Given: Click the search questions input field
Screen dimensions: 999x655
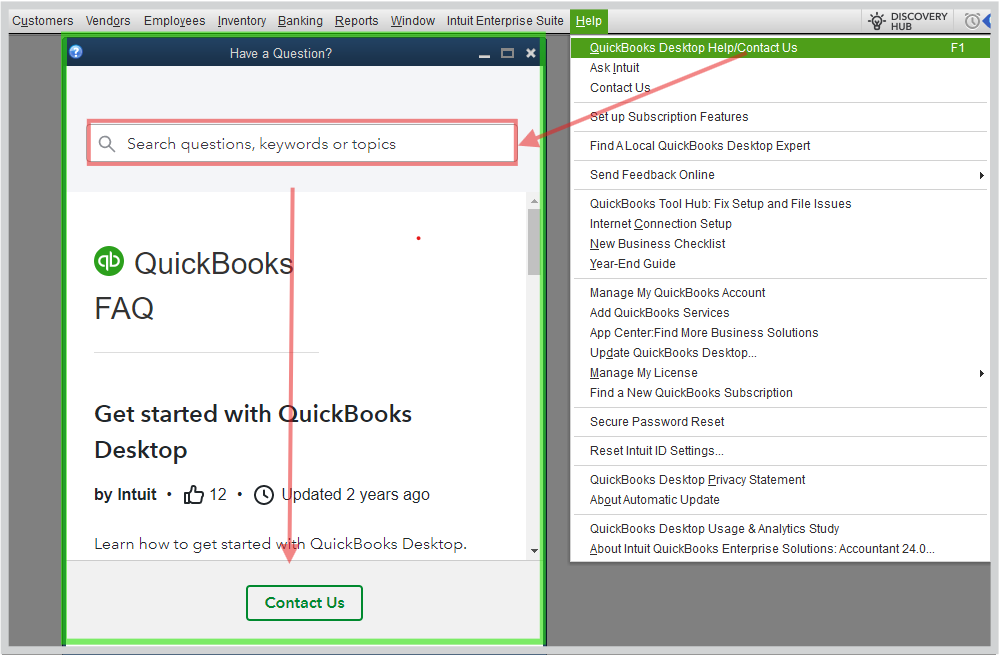Looking at the screenshot, I should (x=302, y=143).
